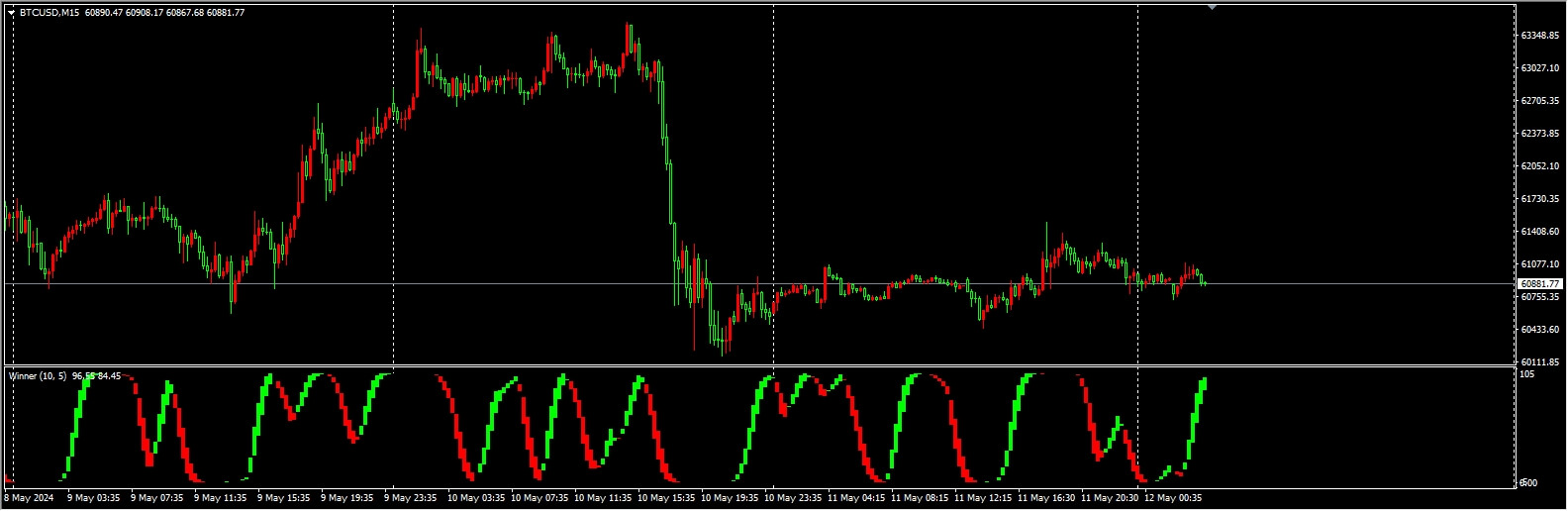The image size is (1568, 511).
Task: Click the 8 May 2024 date label
Action: pyautogui.click(x=29, y=498)
